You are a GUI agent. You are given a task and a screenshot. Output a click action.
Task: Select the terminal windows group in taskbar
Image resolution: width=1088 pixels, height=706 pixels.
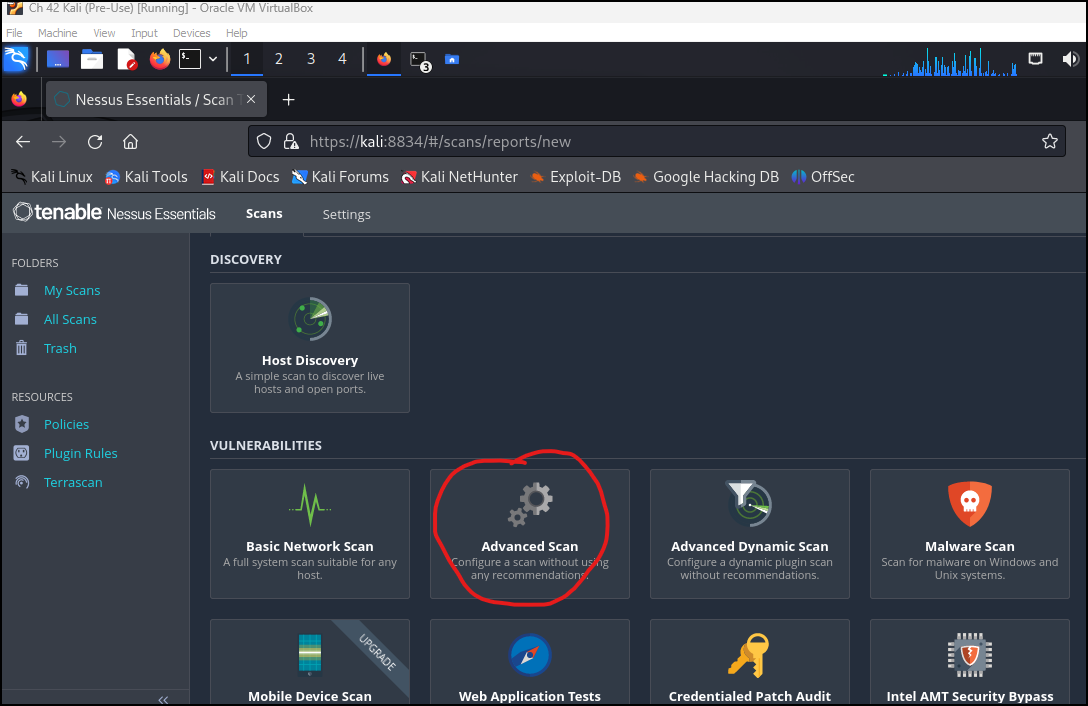pos(420,61)
